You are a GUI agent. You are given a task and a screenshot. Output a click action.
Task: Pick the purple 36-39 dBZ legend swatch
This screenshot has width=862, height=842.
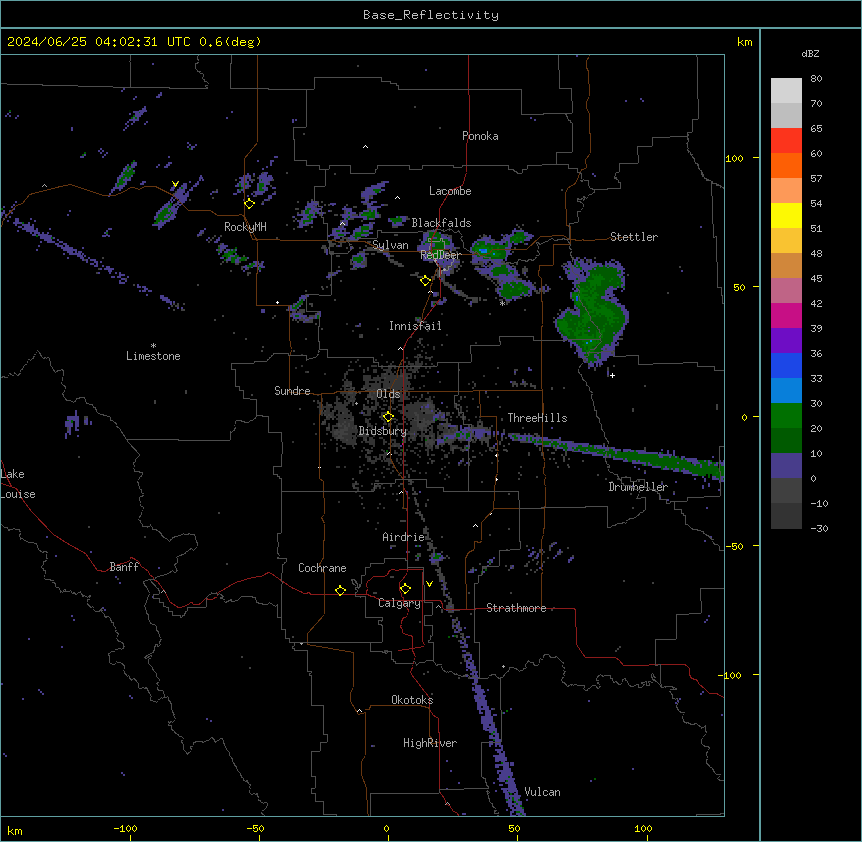(786, 341)
